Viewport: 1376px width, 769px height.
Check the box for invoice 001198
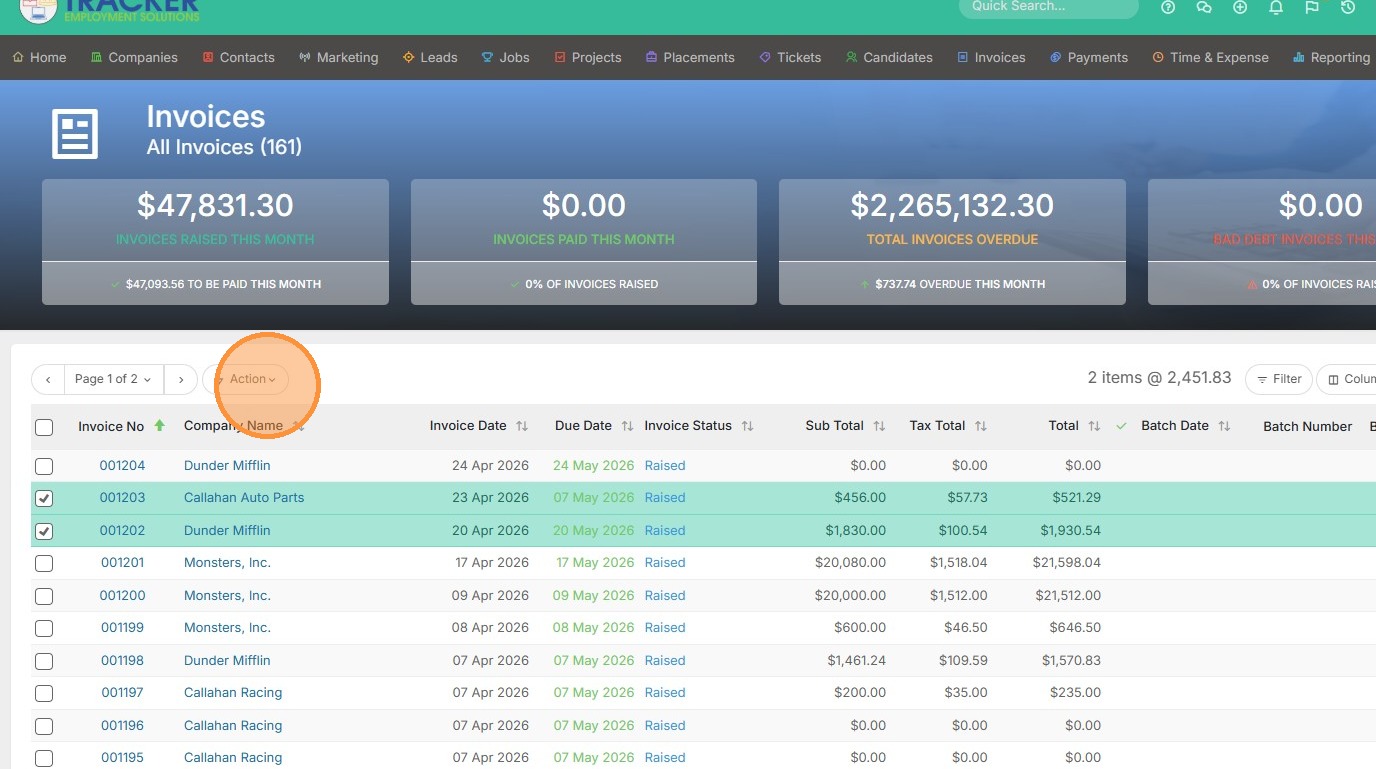(x=44, y=661)
